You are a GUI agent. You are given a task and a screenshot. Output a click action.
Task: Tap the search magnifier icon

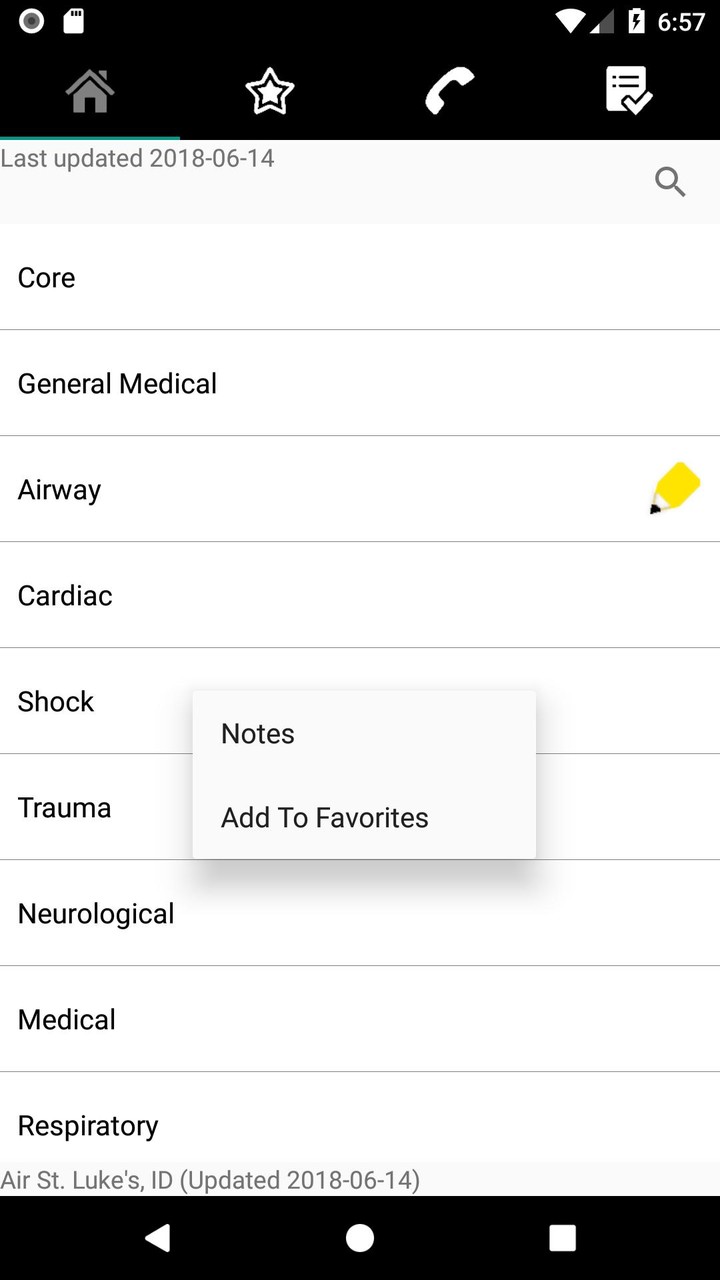click(670, 182)
